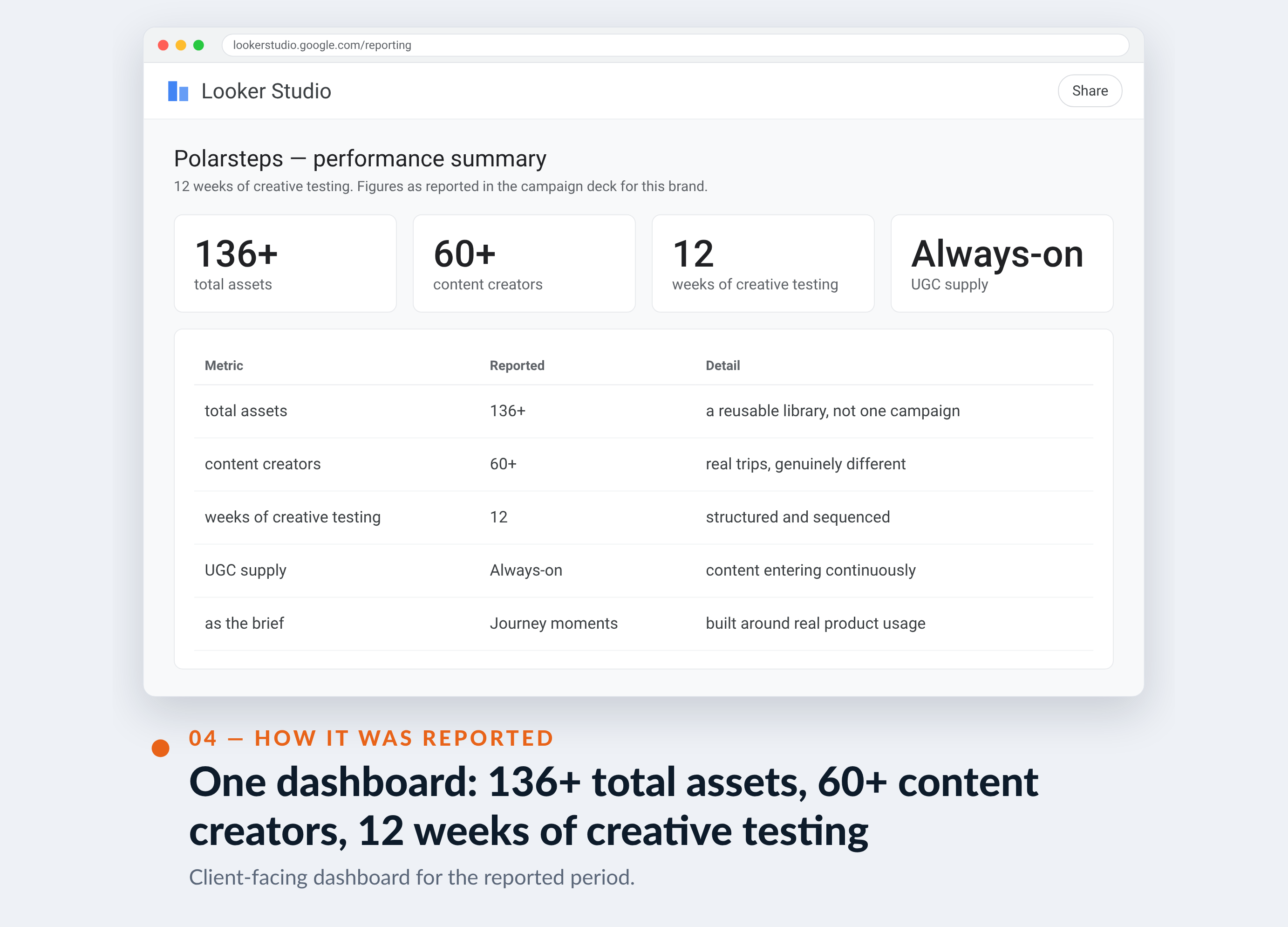
Task: Click the yellow minimize window dot
Action: (181, 45)
